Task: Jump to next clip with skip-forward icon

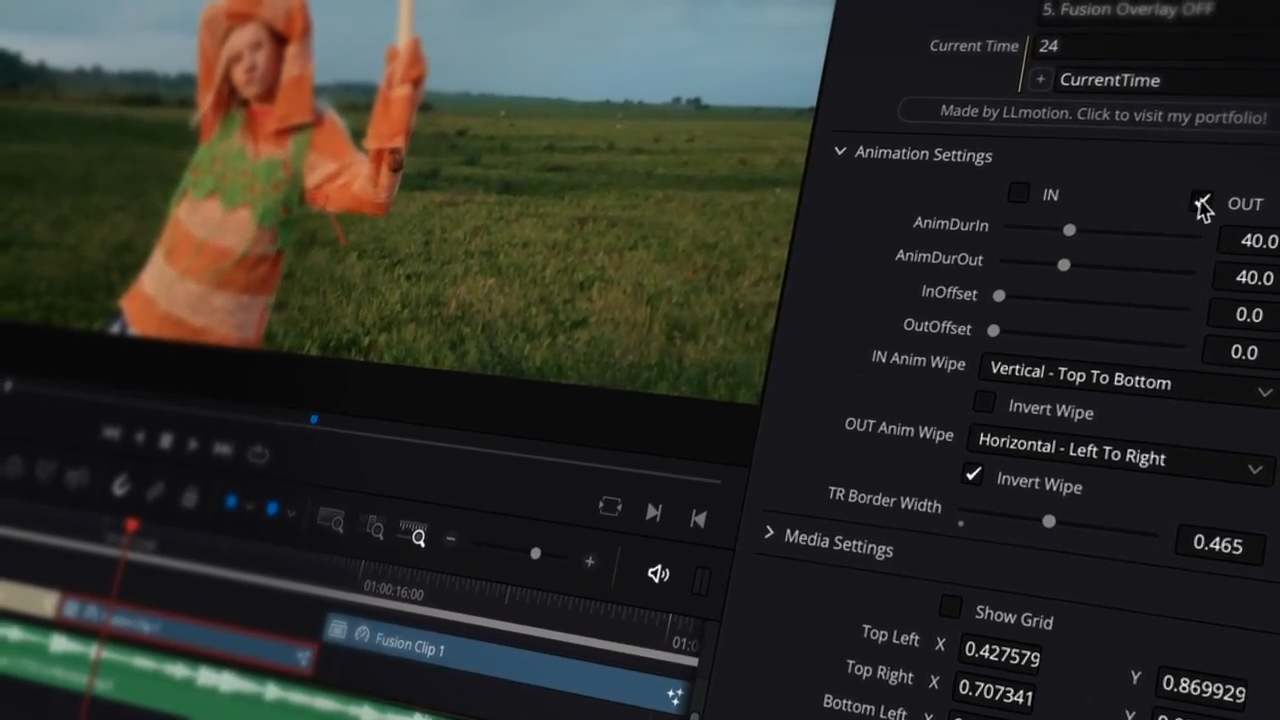Action: coord(653,512)
